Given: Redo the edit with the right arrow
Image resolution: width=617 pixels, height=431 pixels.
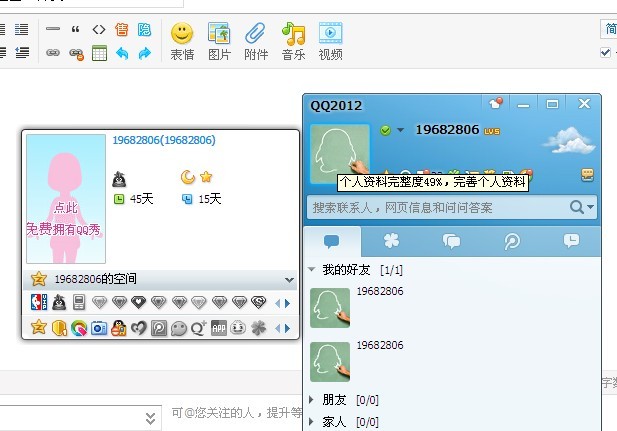Looking at the screenshot, I should [145, 53].
